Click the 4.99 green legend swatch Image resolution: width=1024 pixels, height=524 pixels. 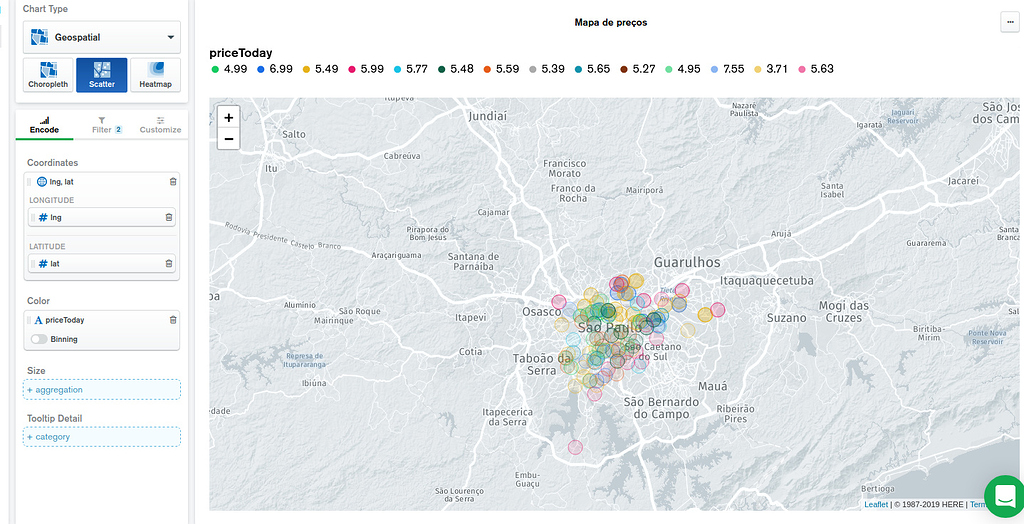click(x=216, y=69)
